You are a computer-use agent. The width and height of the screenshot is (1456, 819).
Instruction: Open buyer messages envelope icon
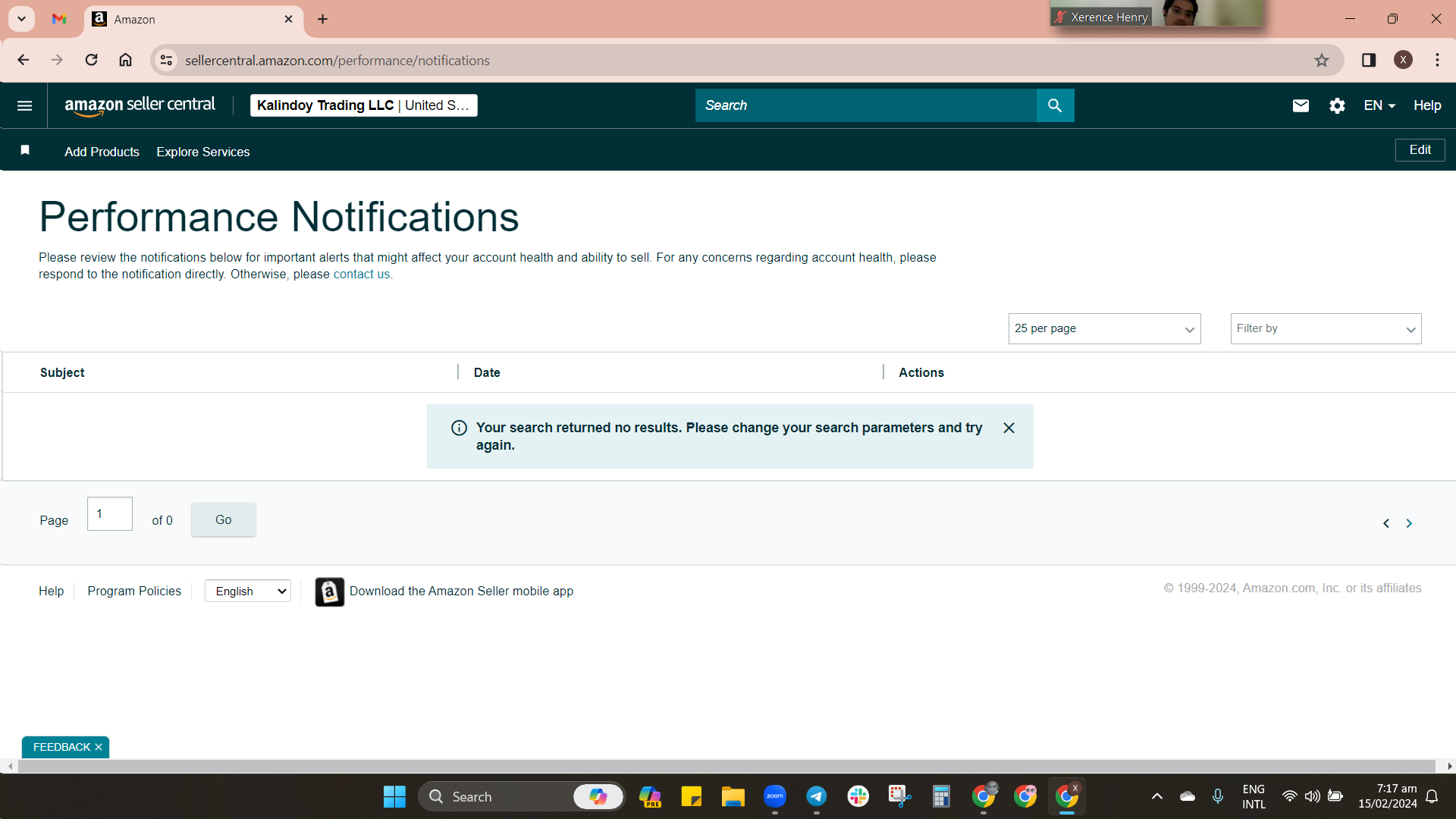(x=1301, y=105)
